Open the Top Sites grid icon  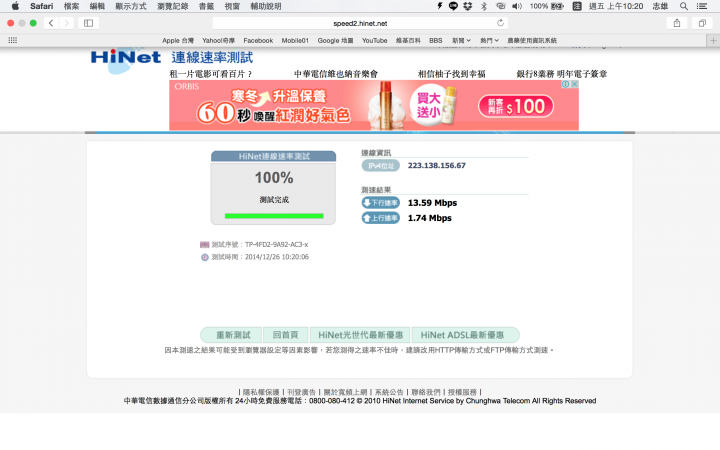(13, 40)
